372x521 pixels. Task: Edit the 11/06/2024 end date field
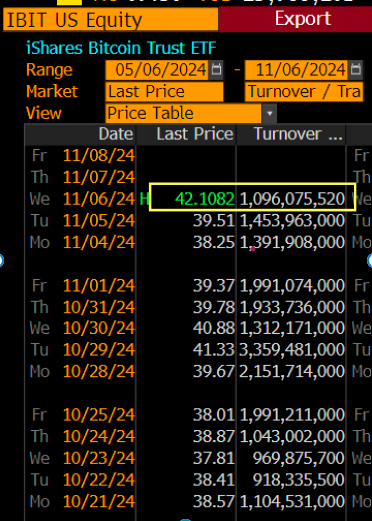[297, 70]
